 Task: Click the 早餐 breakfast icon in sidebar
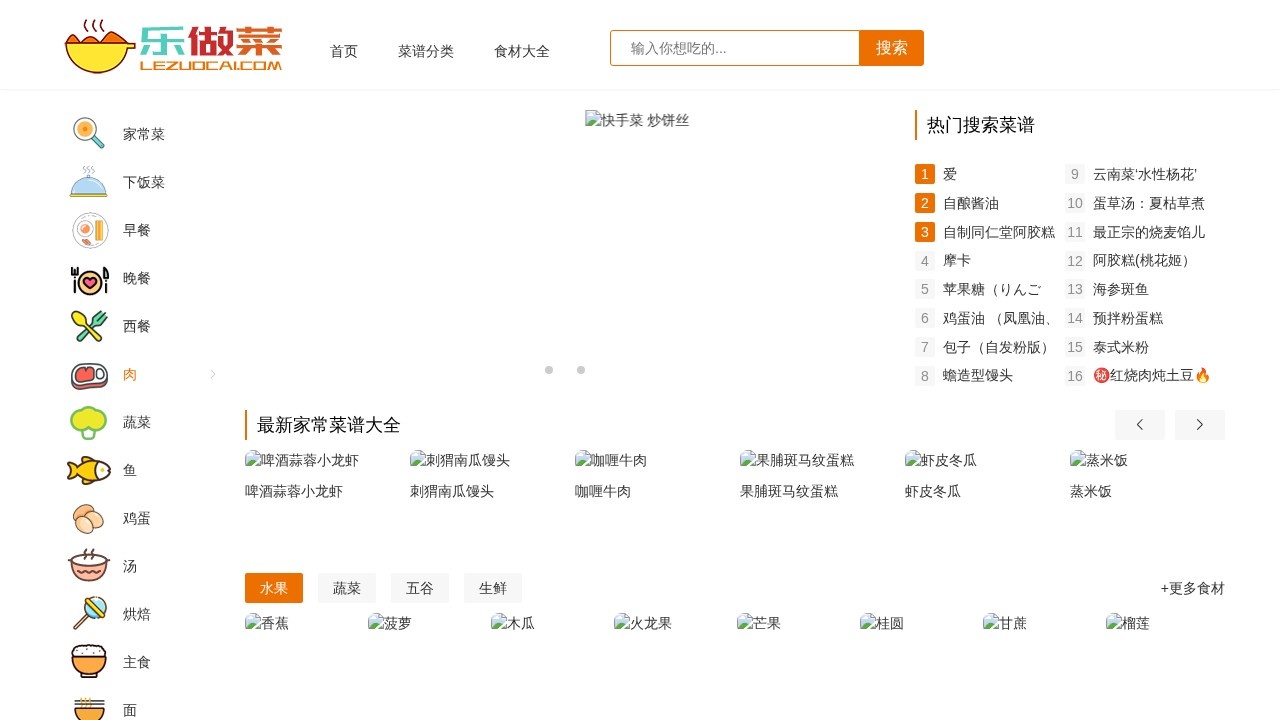coord(87,230)
